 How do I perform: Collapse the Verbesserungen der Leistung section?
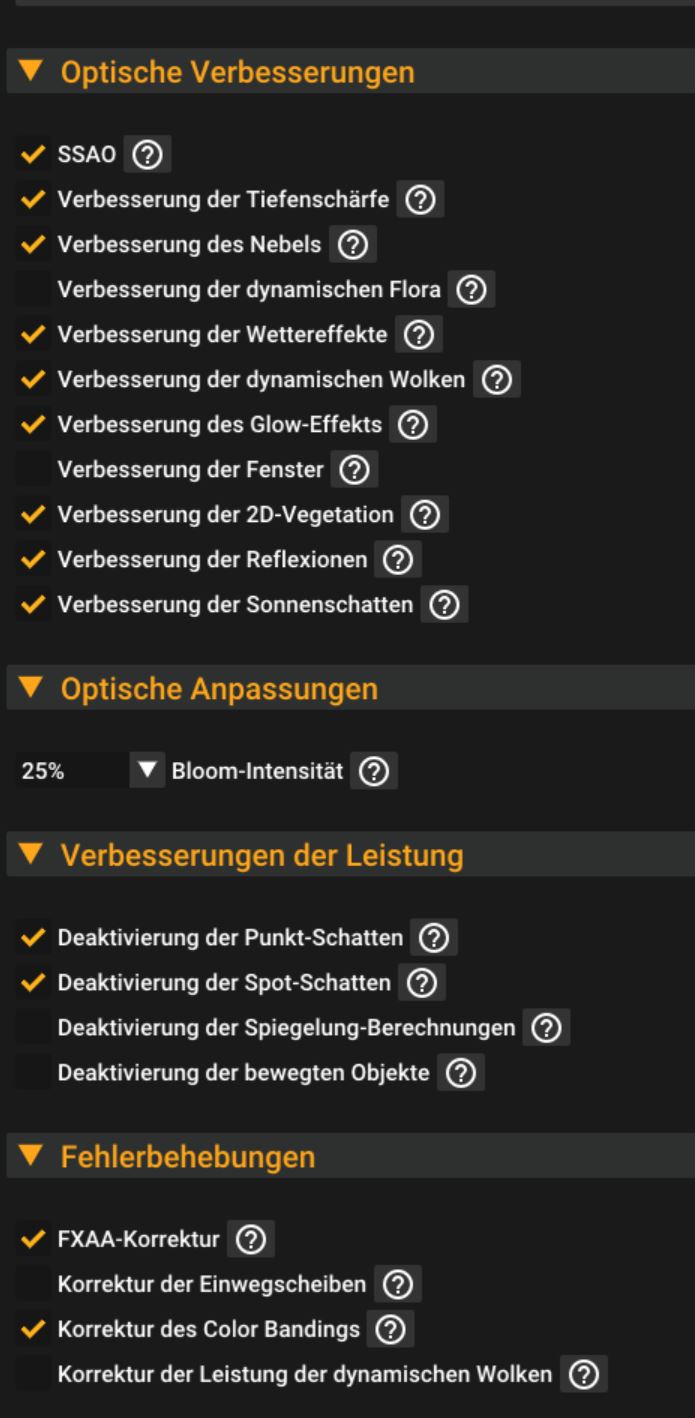[32, 855]
